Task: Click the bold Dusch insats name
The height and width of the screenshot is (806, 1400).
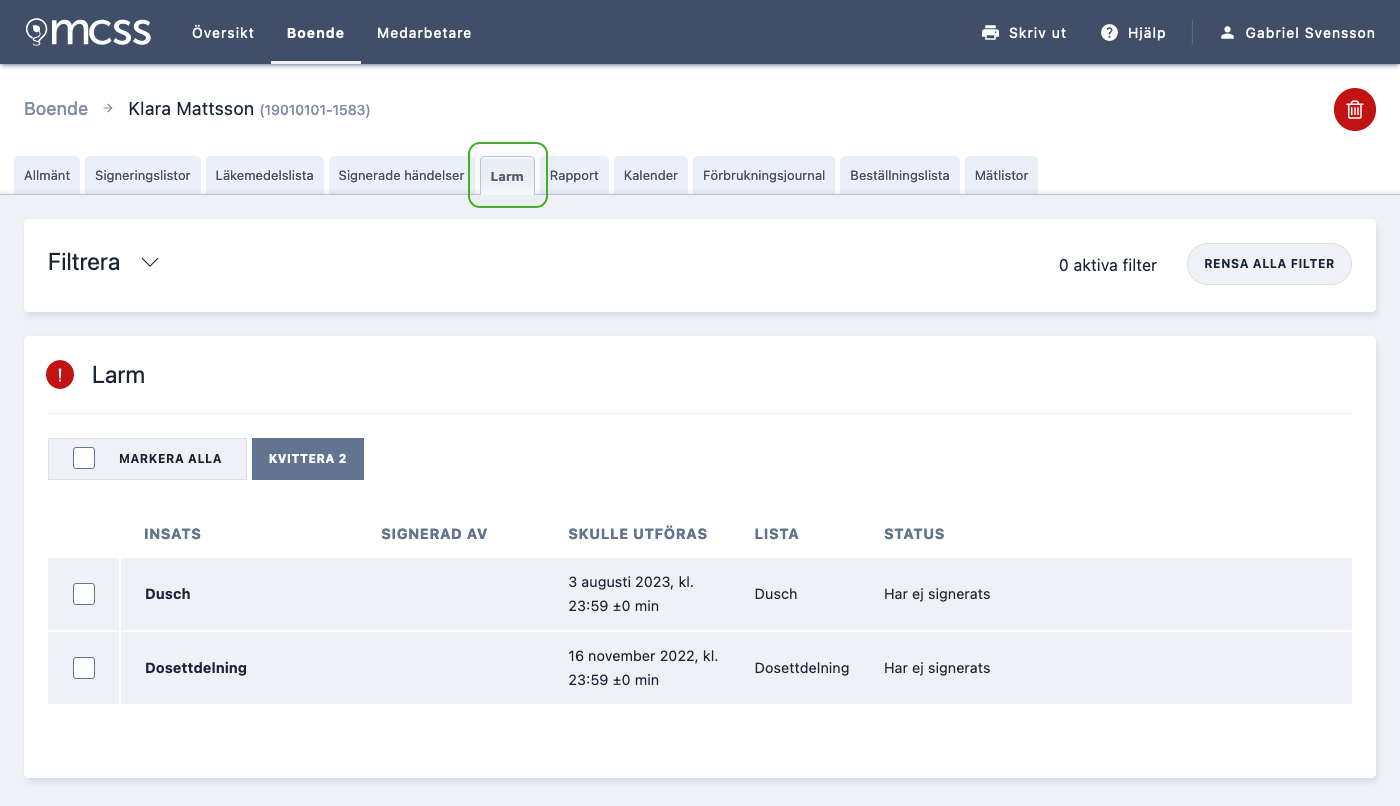Action: tap(168, 594)
